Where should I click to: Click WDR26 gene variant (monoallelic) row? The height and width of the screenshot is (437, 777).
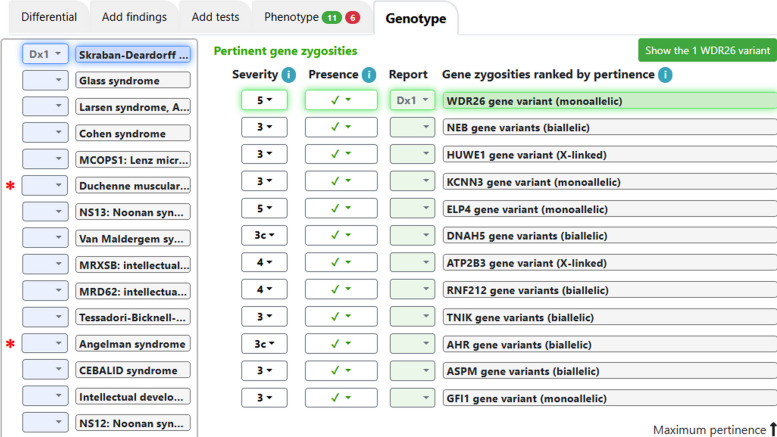(610, 101)
